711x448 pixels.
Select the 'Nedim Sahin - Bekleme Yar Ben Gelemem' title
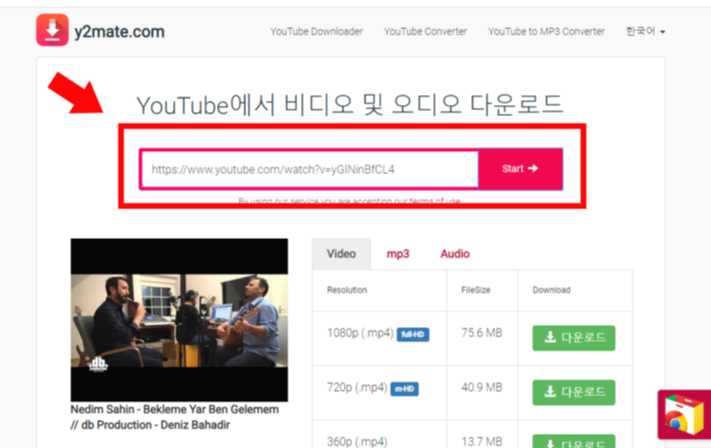175,417
